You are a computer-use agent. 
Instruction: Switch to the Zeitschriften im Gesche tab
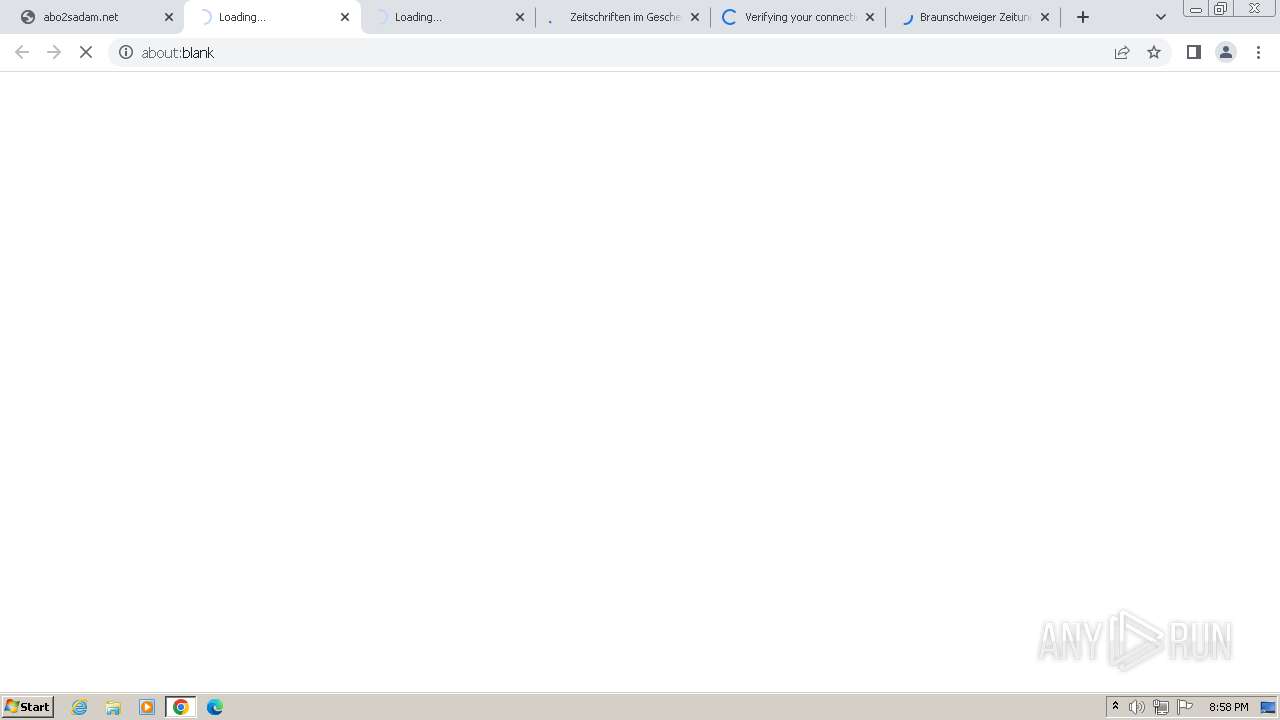tap(622, 17)
